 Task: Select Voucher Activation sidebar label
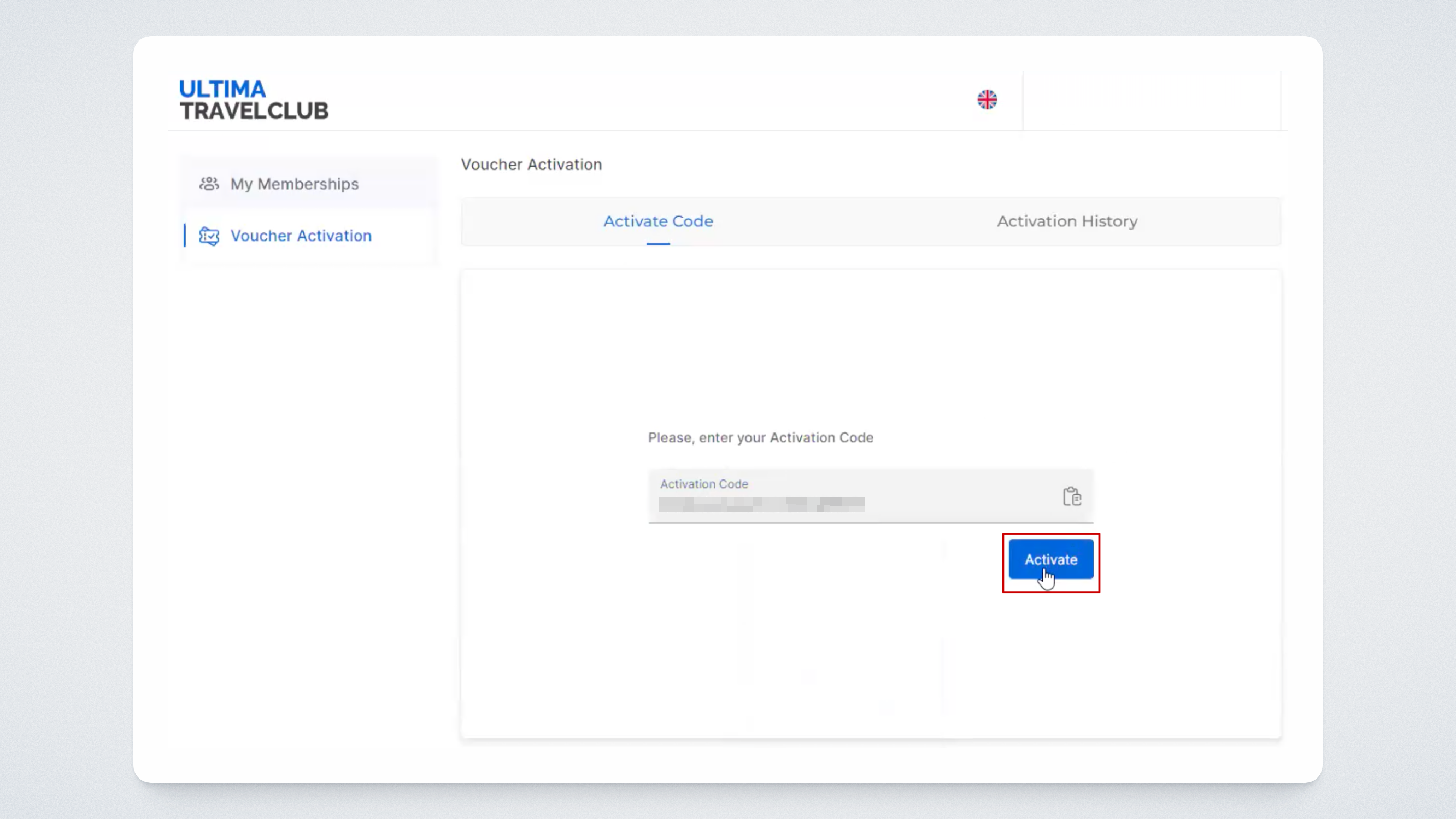[x=301, y=236]
